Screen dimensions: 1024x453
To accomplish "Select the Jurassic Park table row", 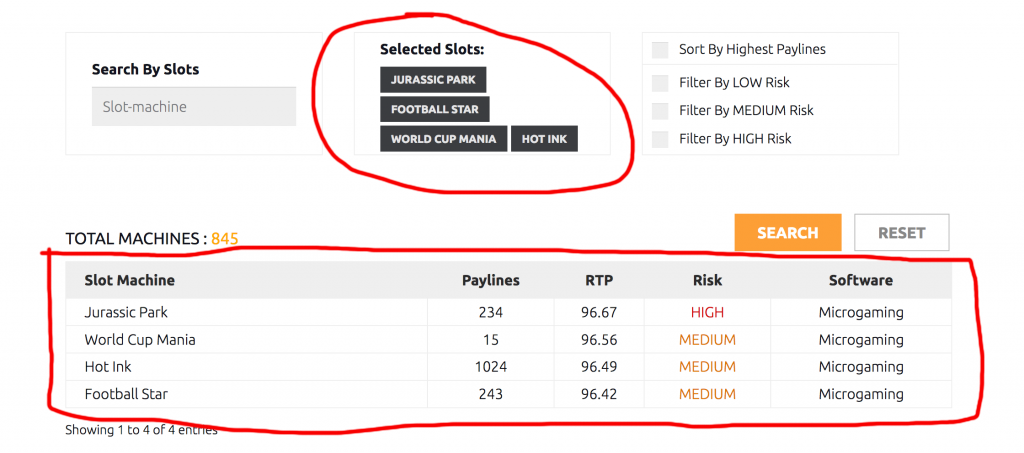I will pyautogui.click(x=508, y=312).
